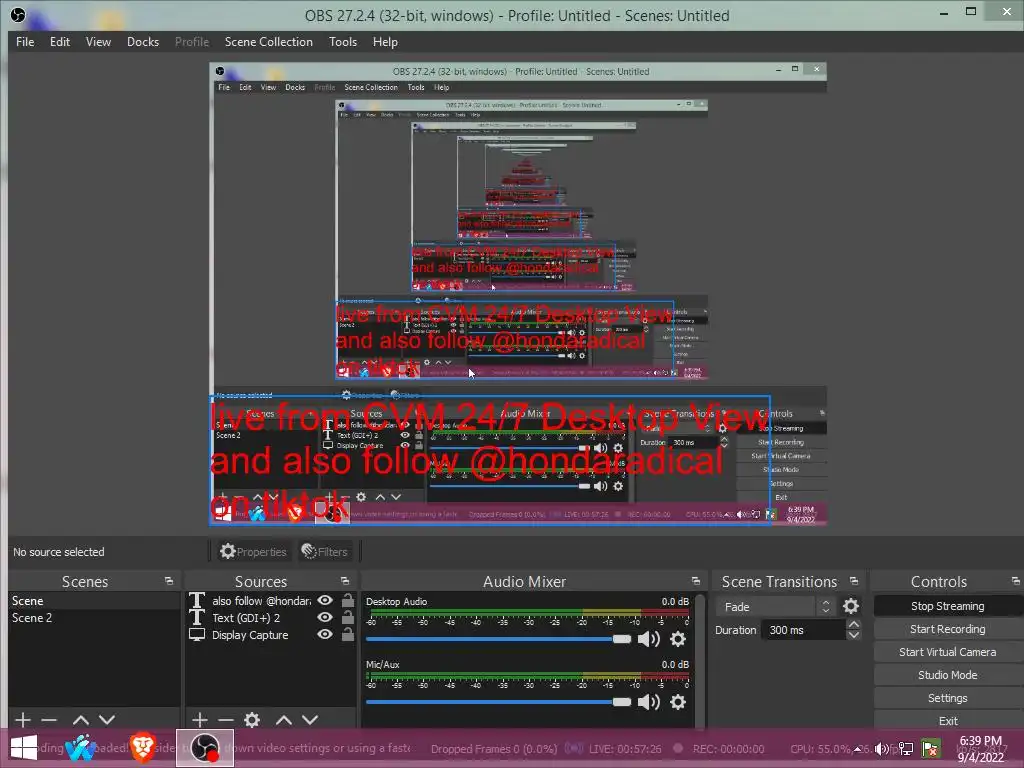Lock the Text (GDI+) 2 source

(x=348, y=617)
